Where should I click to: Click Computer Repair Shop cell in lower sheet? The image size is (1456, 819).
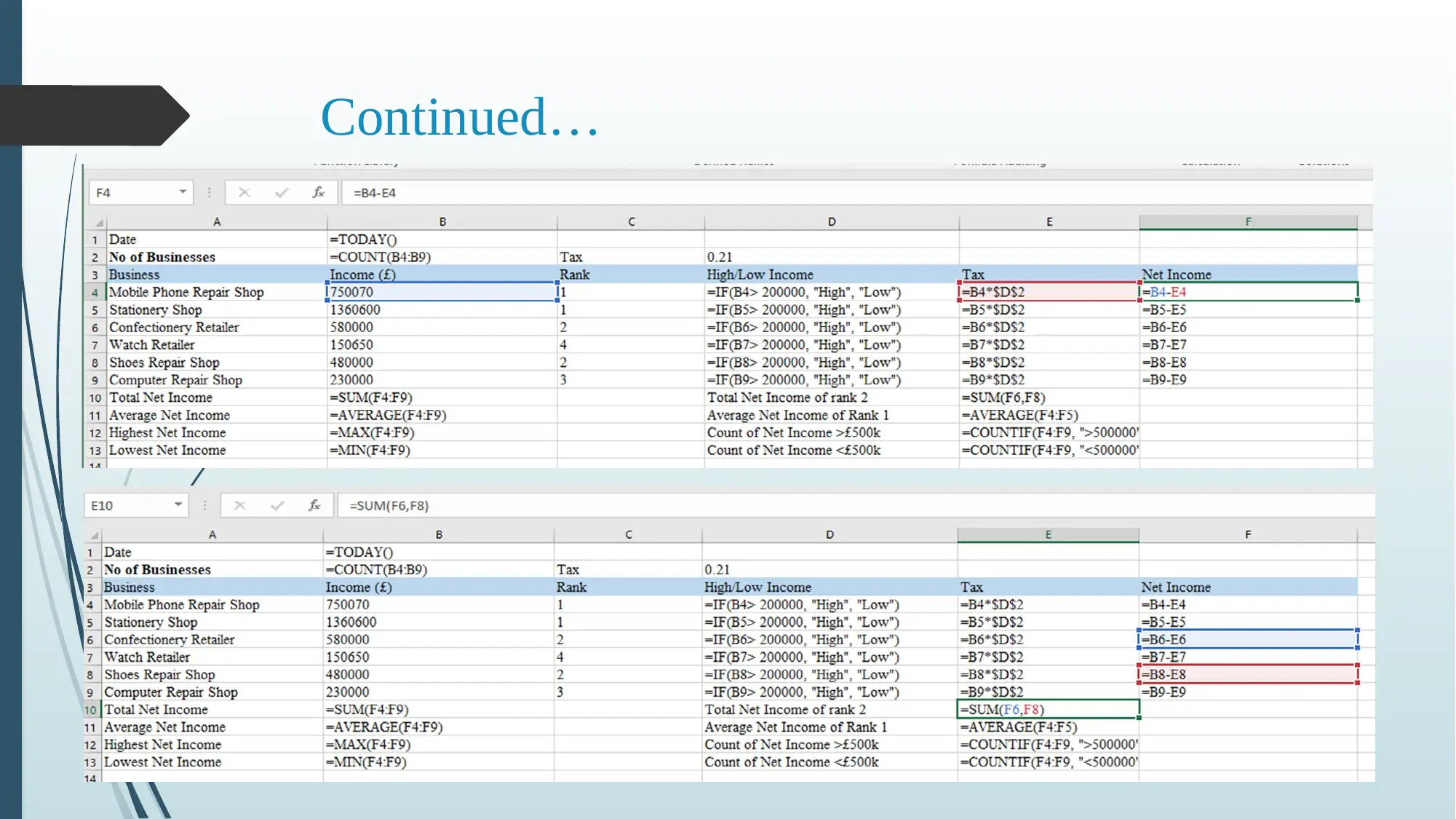point(212,692)
